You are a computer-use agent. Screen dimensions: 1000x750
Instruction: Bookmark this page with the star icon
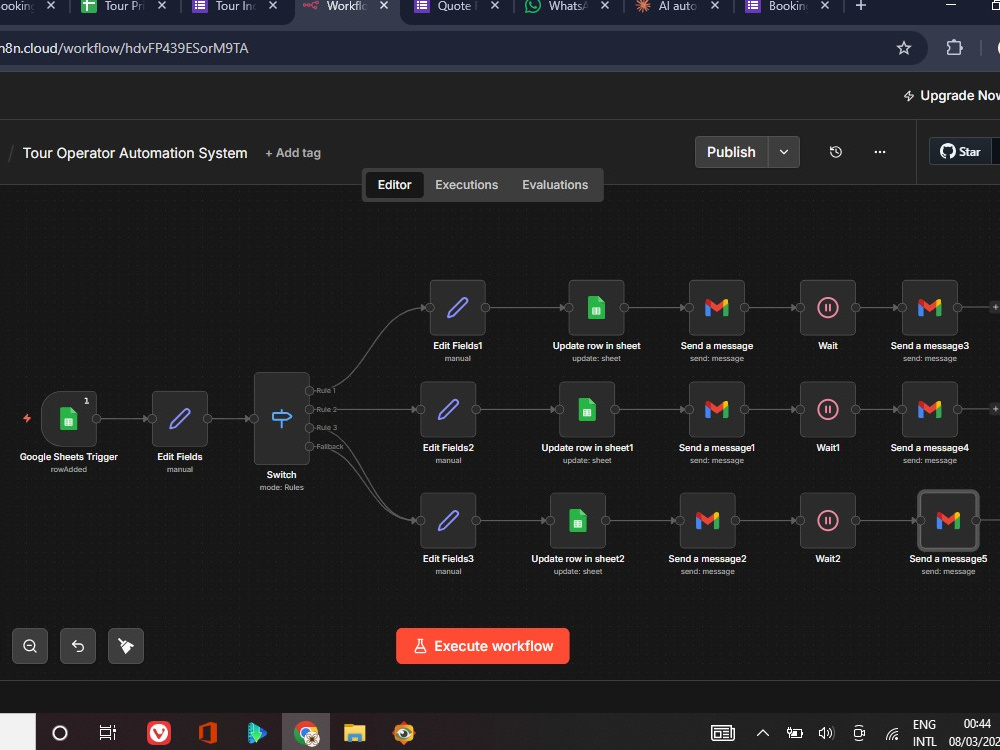tap(904, 48)
